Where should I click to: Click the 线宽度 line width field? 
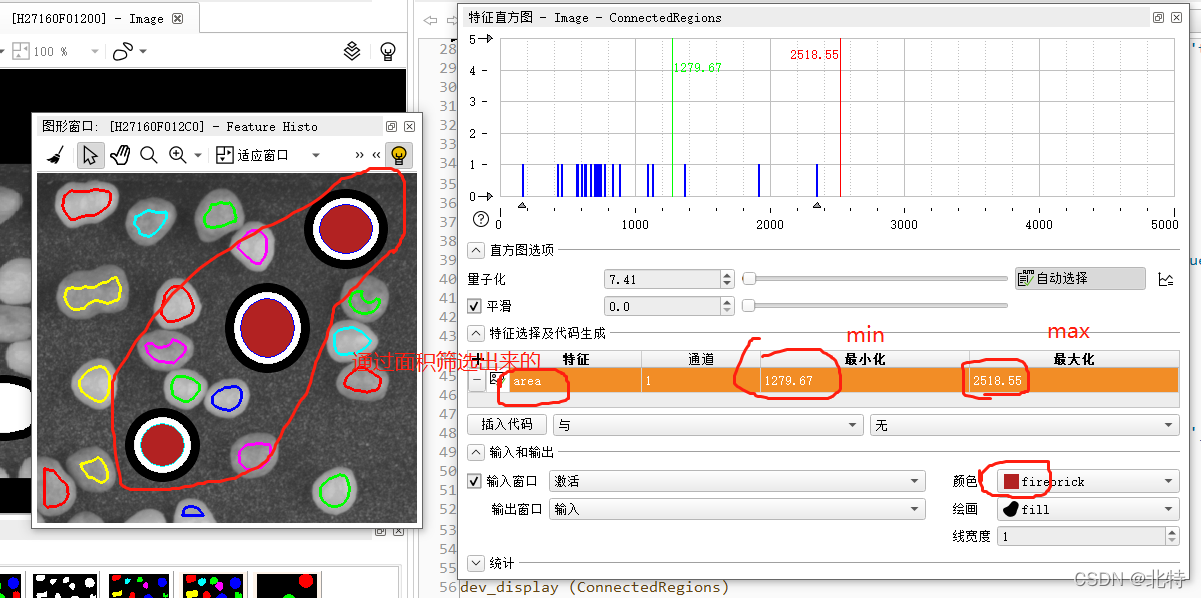coord(1081,537)
